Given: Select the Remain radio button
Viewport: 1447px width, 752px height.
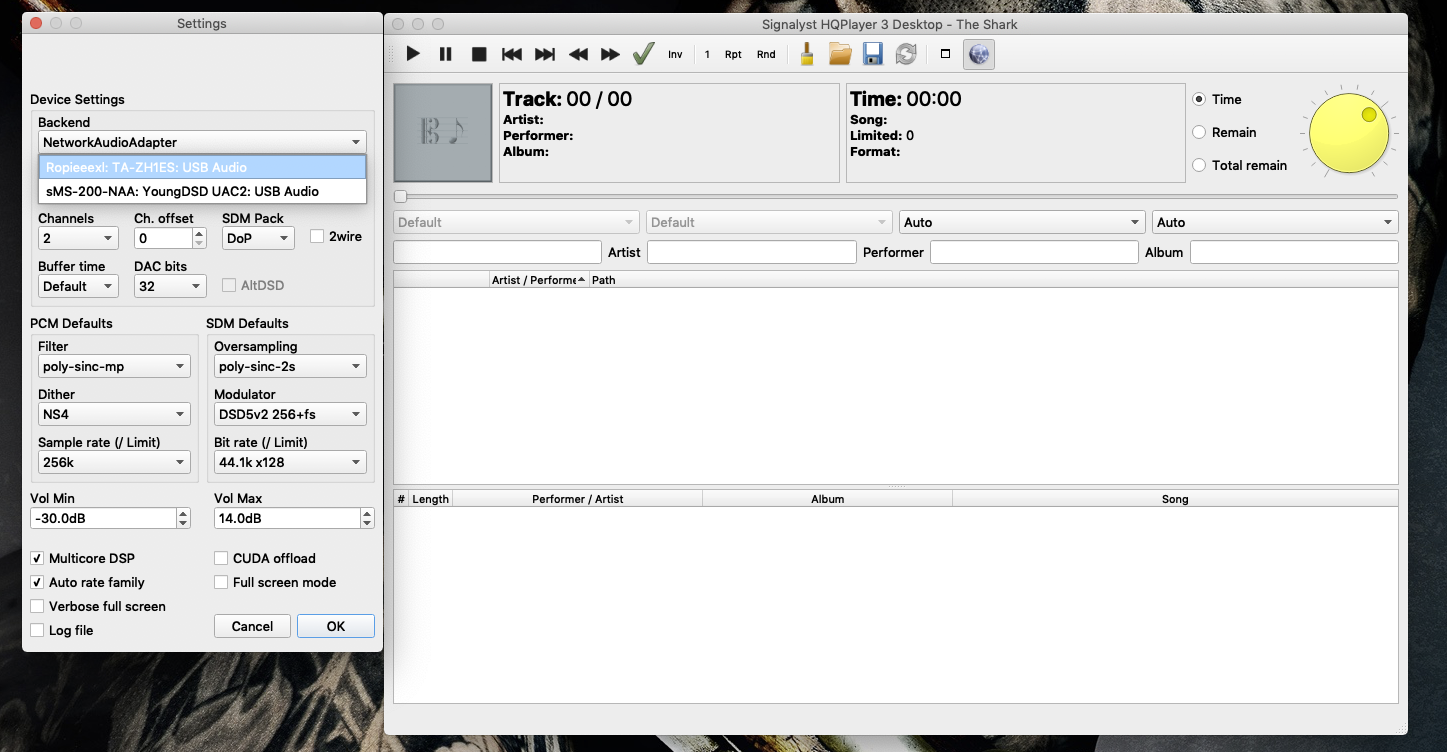Looking at the screenshot, I should coord(1199,132).
